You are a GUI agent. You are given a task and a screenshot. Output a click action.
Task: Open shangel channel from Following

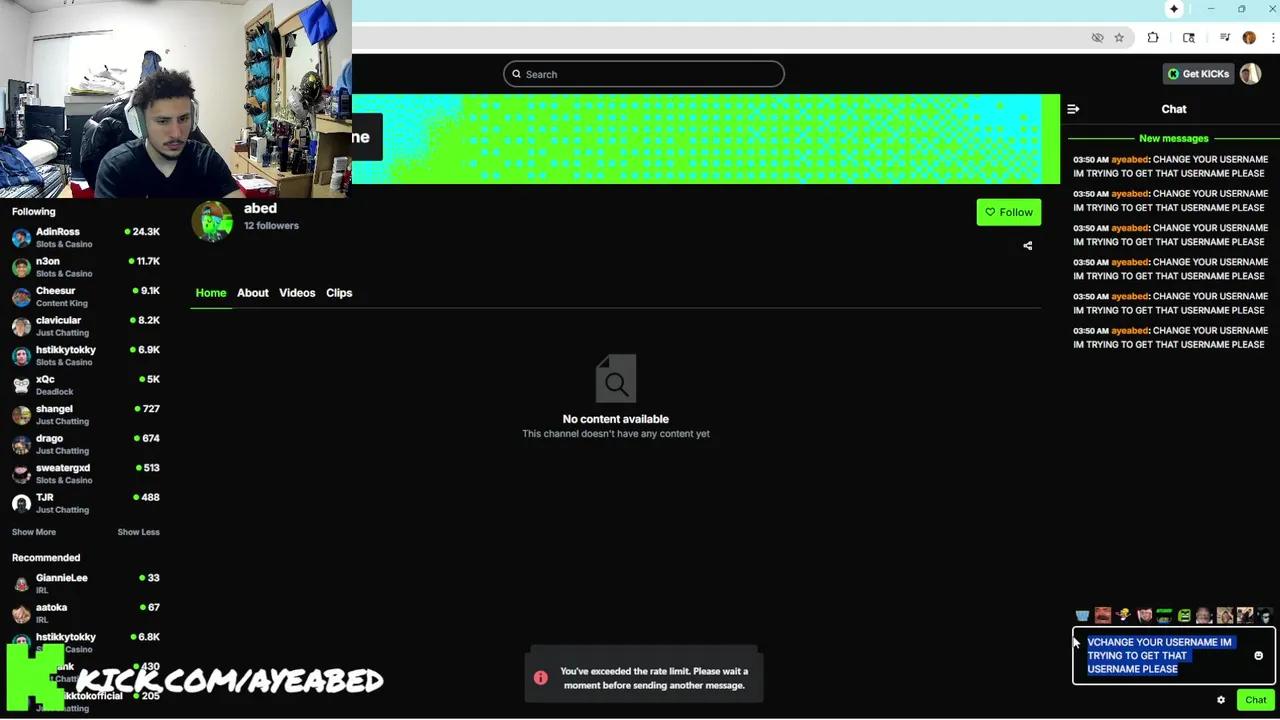pos(86,415)
